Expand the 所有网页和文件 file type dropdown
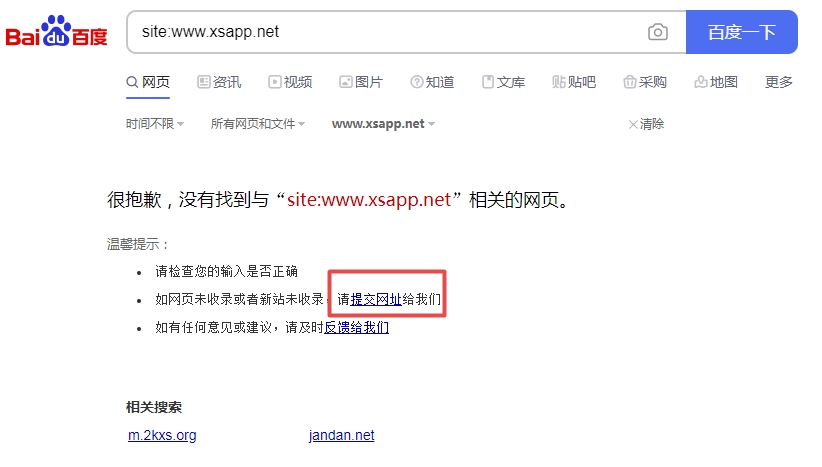Screen dimensions: 822x467 (x=257, y=124)
